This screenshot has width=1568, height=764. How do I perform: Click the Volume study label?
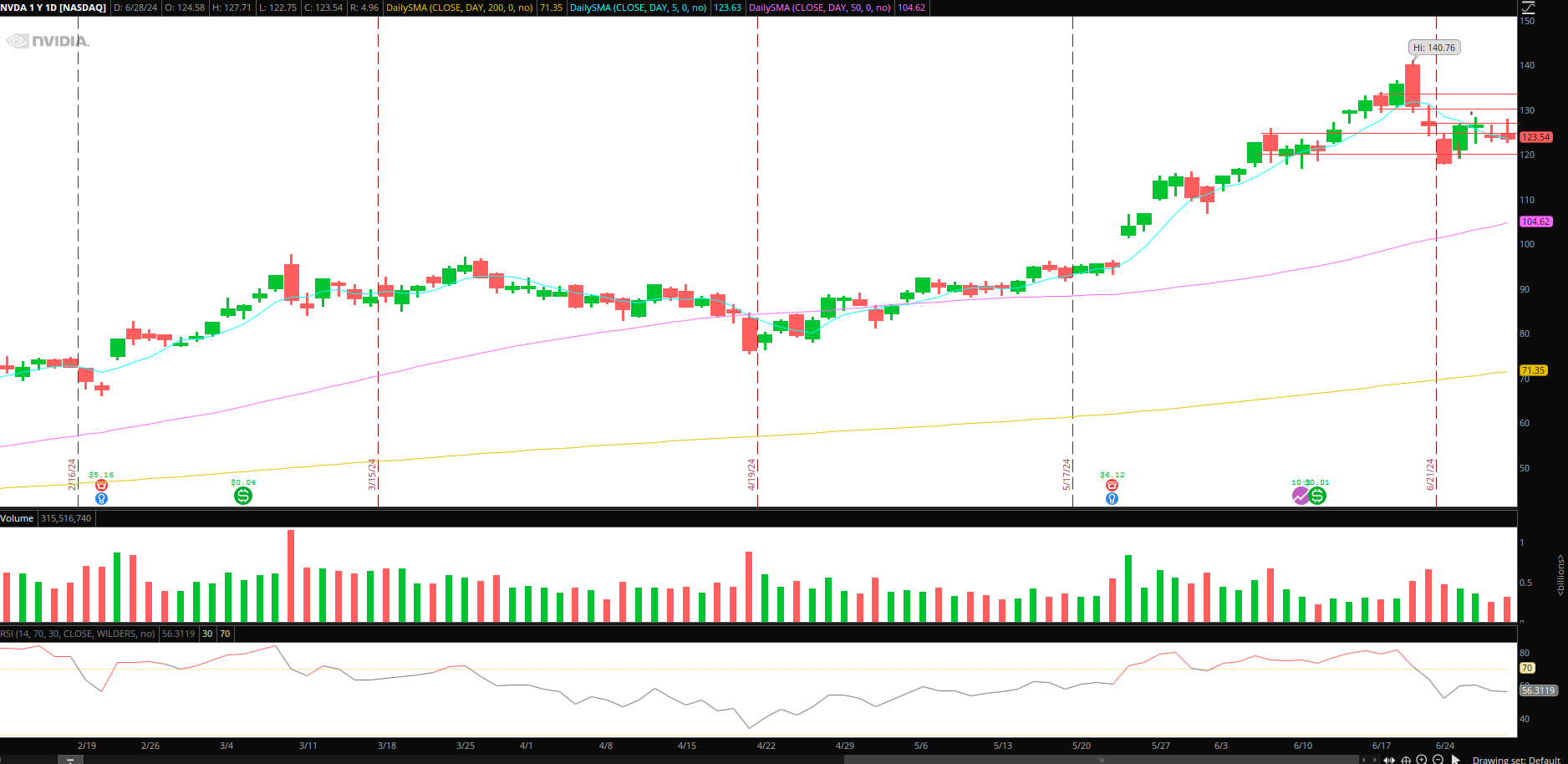coord(17,518)
